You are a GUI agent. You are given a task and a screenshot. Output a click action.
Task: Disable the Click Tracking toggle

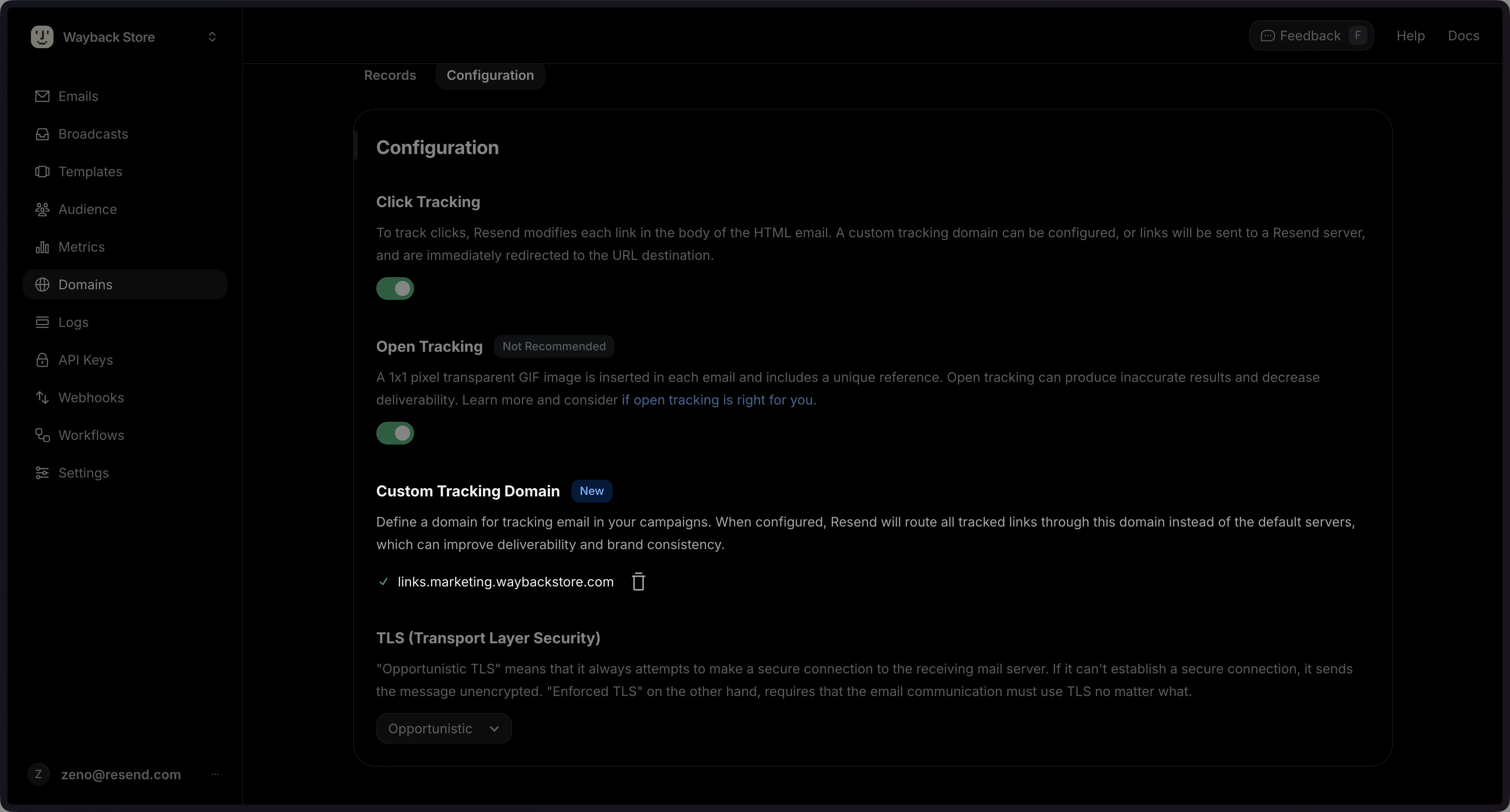[x=395, y=288]
